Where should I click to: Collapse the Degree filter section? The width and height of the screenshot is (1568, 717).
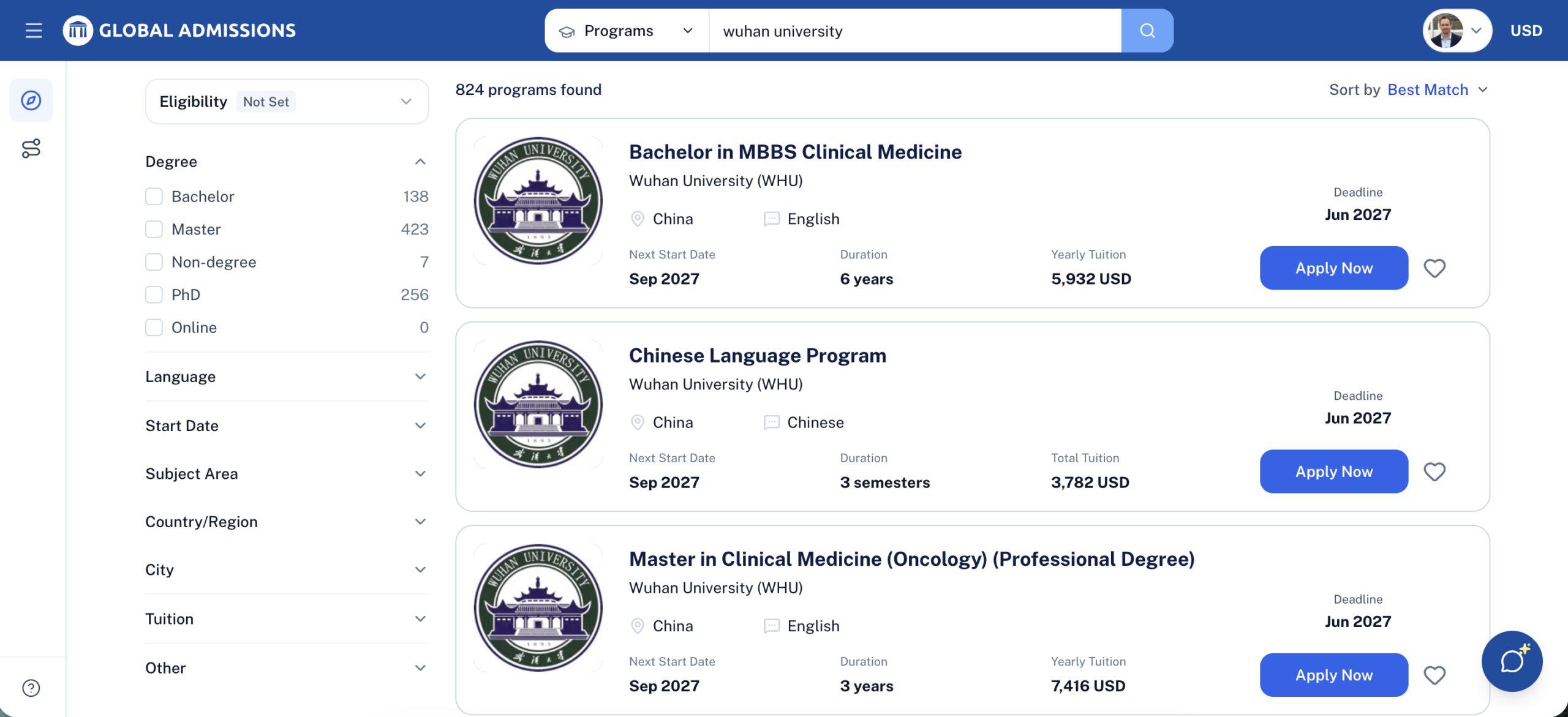point(287,162)
